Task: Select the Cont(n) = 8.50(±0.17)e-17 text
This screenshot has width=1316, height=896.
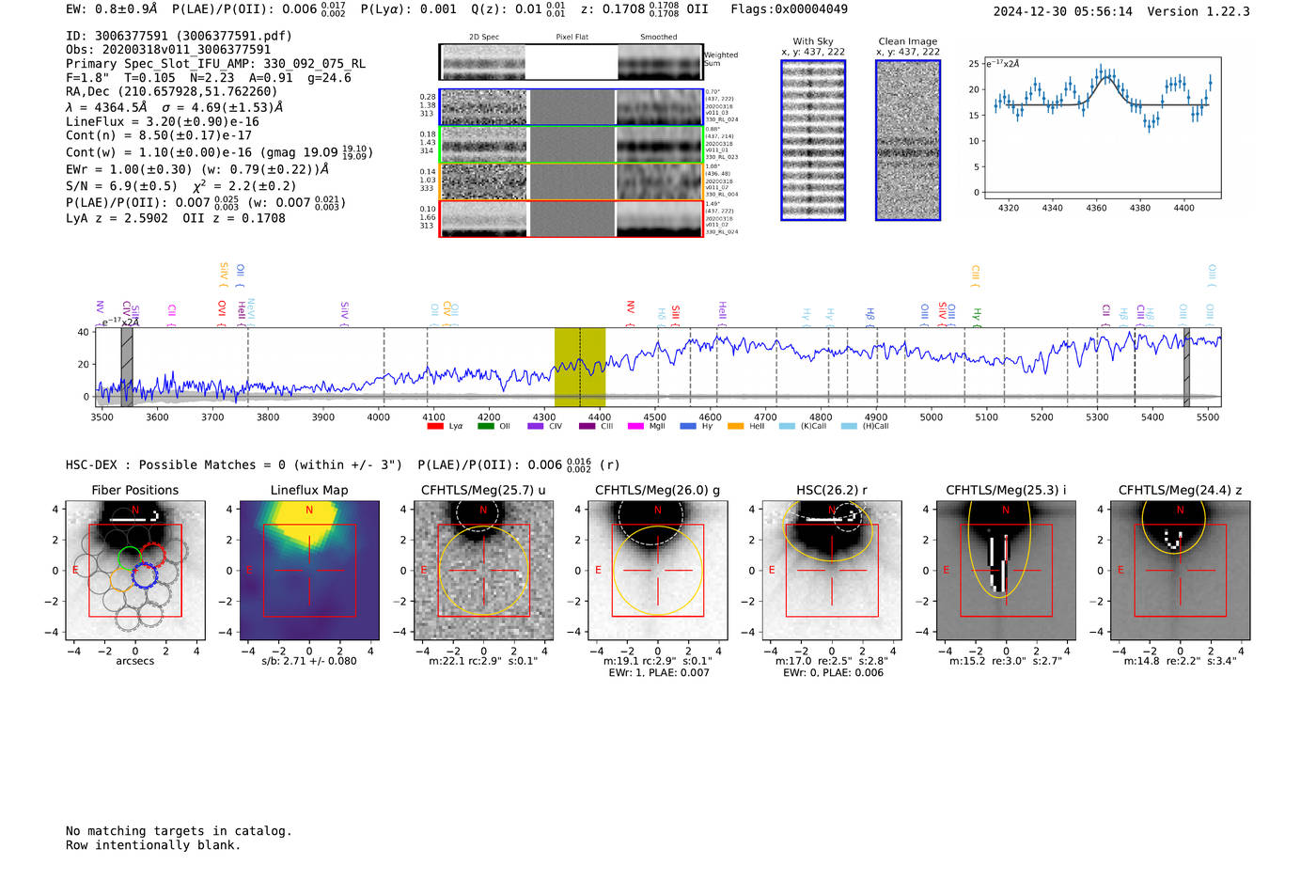Action: (x=159, y=135)
